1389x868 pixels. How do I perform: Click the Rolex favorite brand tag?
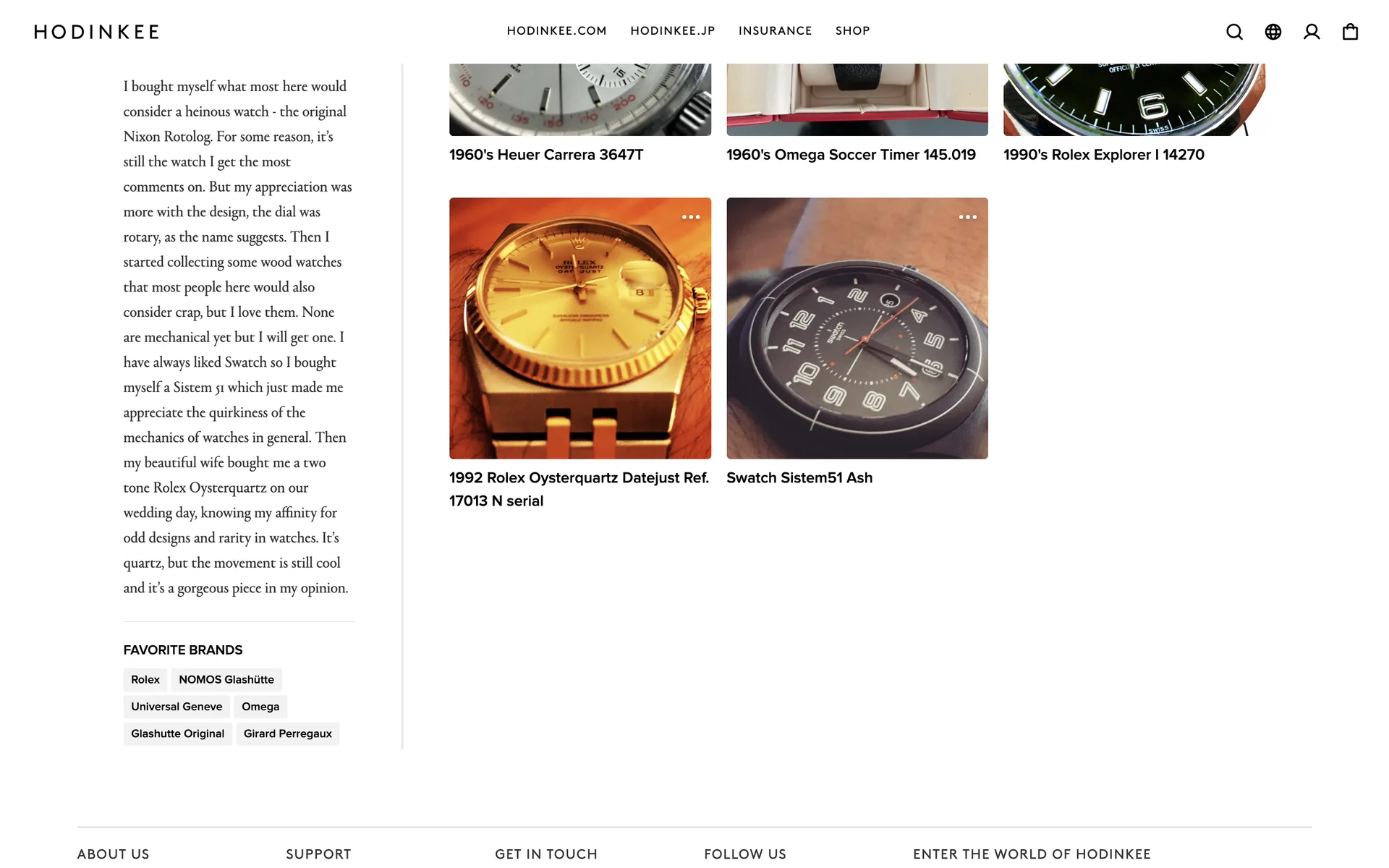(145, 680)
